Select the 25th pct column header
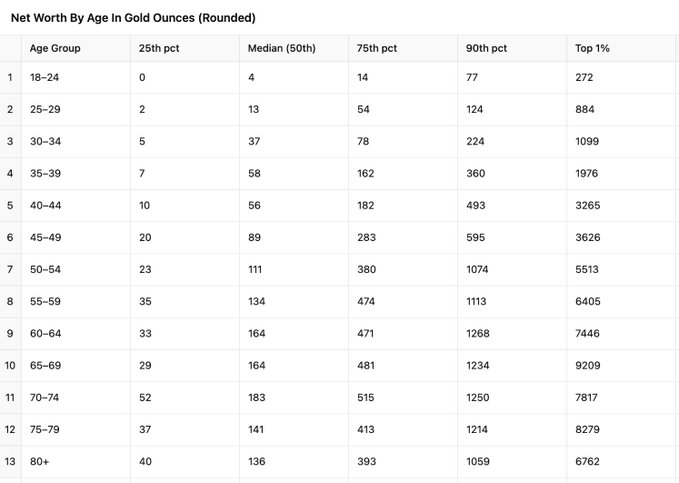 (158, 48)
